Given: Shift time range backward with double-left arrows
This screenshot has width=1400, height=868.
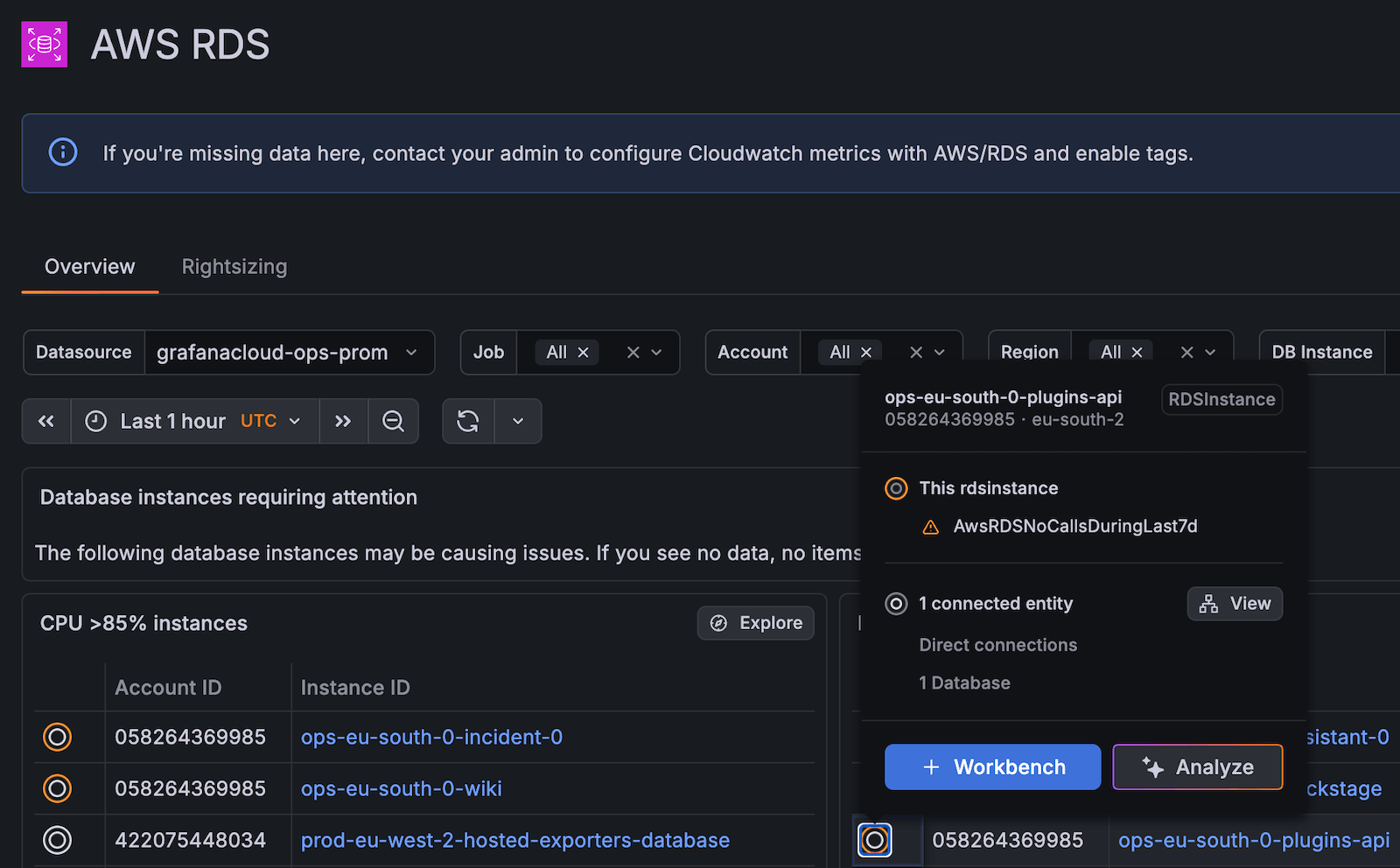Looking at the screenshot, I should [46, 421].
